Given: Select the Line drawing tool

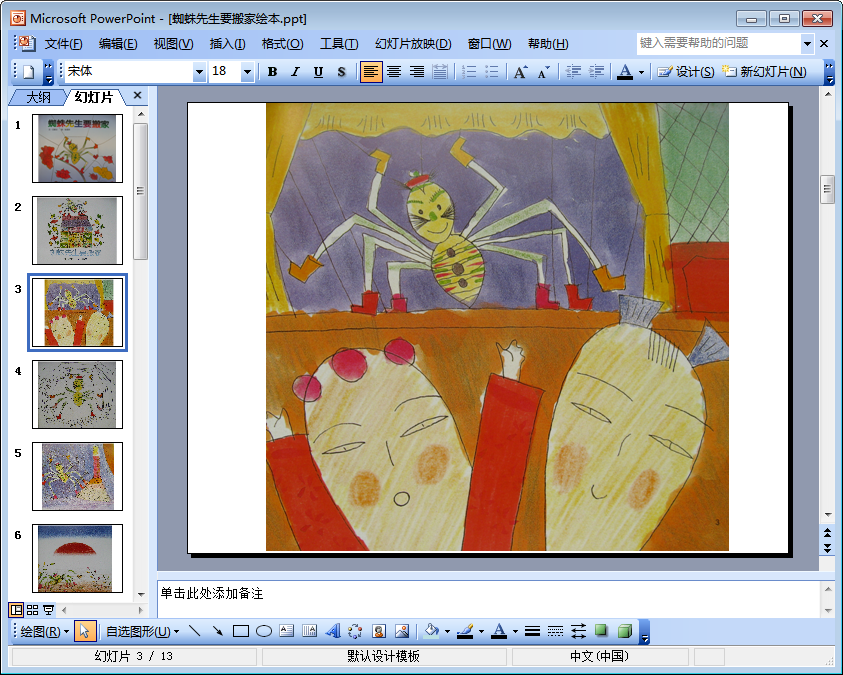Looking at the screenshot, I should pyautogui.click(x=195, y=631).
